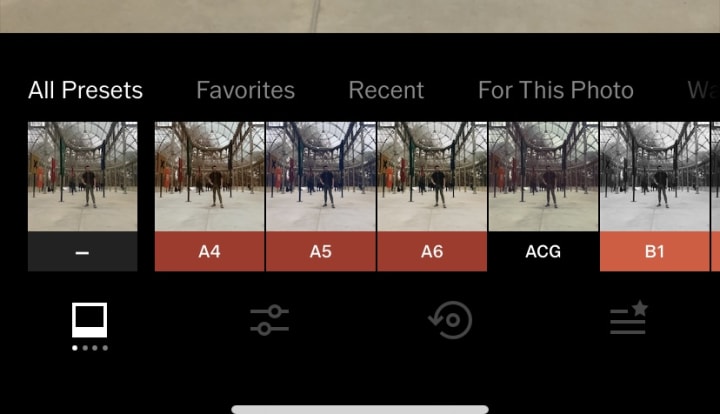The image size is (720, 414).
Task: Select the no-preset dash label
Action: pos(83,252)
